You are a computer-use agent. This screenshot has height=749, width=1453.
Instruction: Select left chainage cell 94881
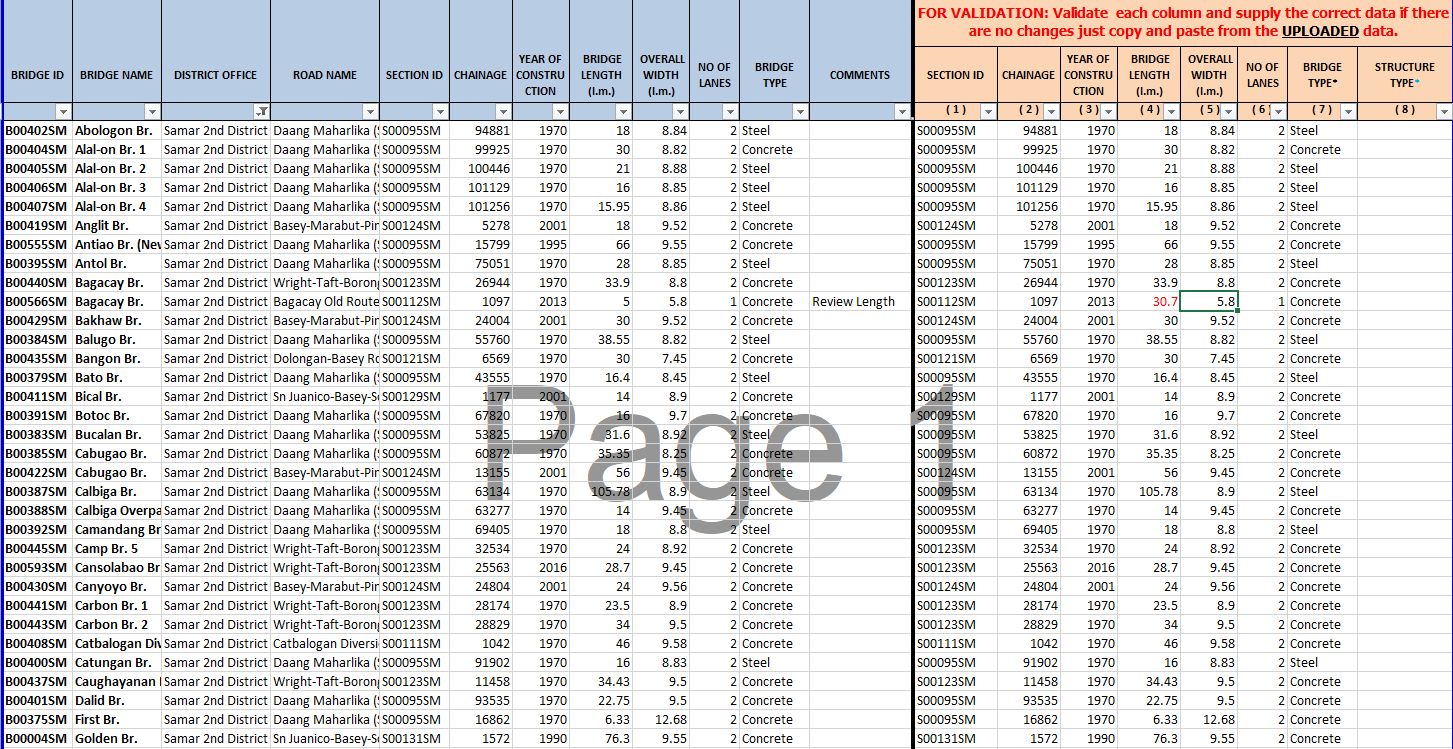pyautogui.click(x=481, y=131)
